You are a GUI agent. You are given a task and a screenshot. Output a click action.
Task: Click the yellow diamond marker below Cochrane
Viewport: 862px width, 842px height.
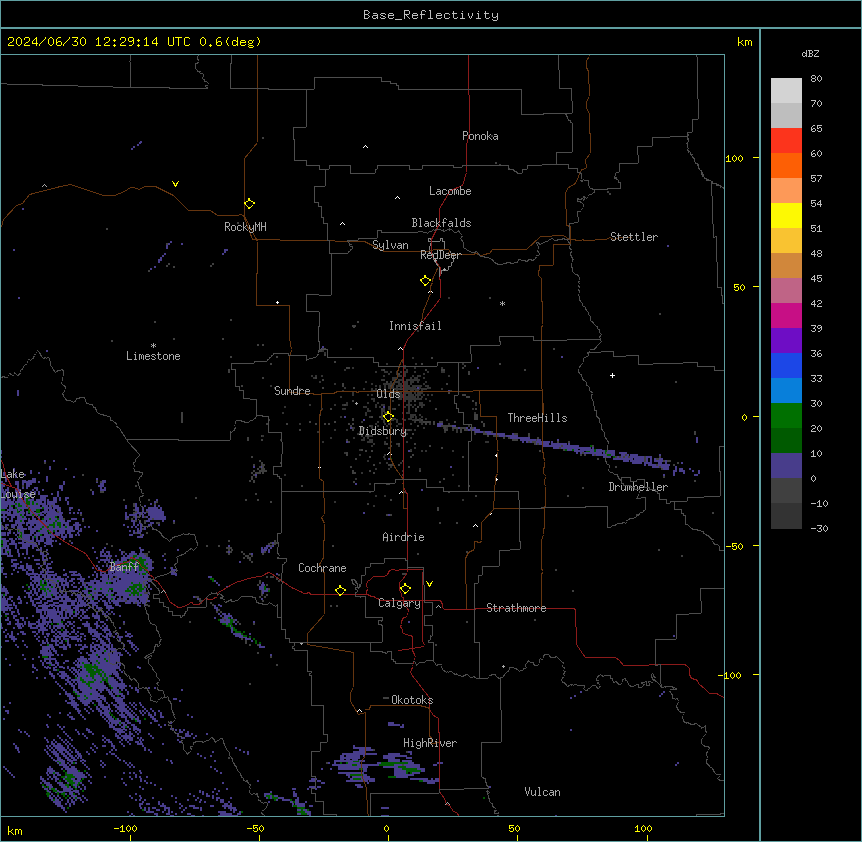click(340, 590)
